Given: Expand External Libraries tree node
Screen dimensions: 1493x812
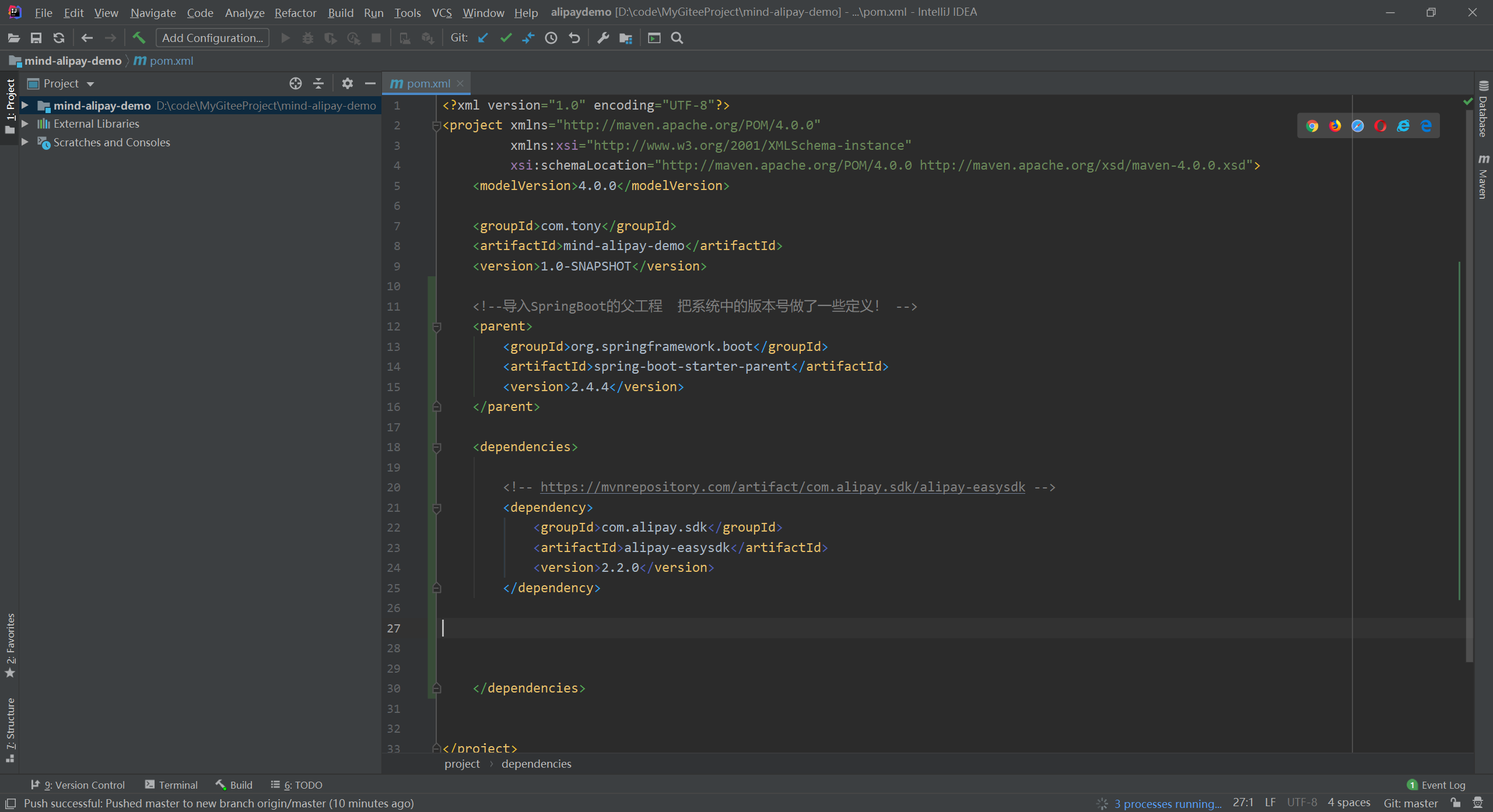Looking at the screenshot, I should pyautogui.click(x=25, y=124).
